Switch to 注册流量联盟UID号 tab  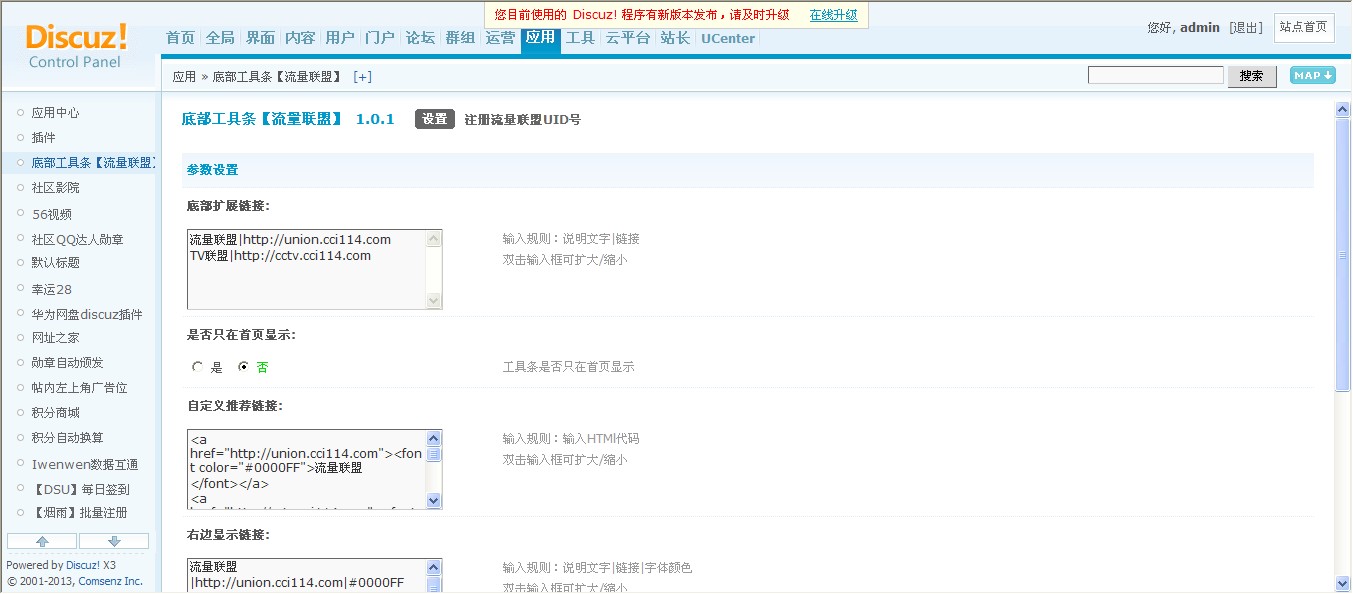point(522,120)
